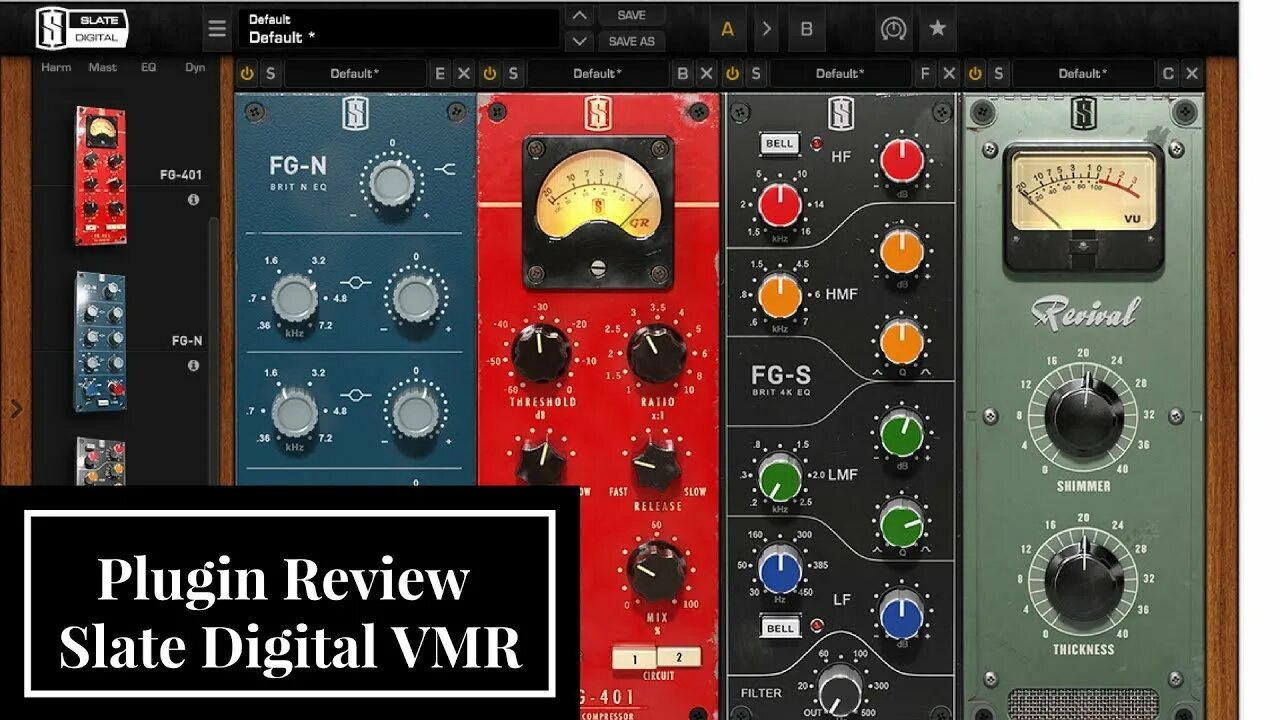Click the FG-401 RATIO knob

pyautogui.click(x=657, y=351)
